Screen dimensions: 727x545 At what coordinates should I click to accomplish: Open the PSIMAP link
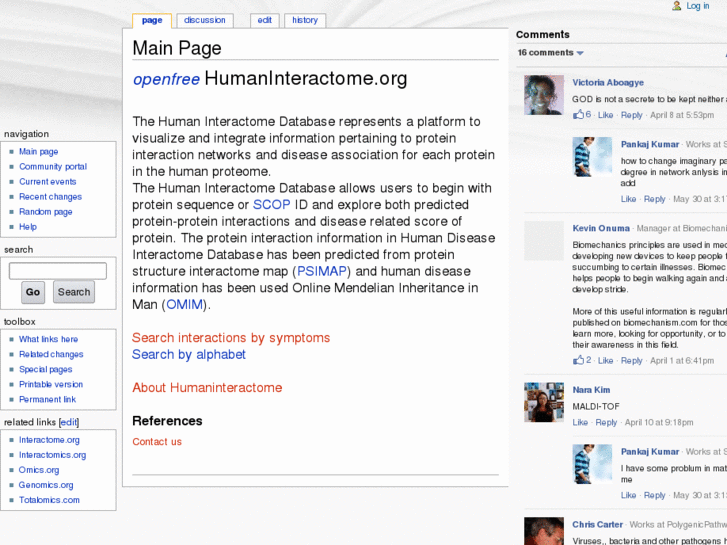(322, 271)
